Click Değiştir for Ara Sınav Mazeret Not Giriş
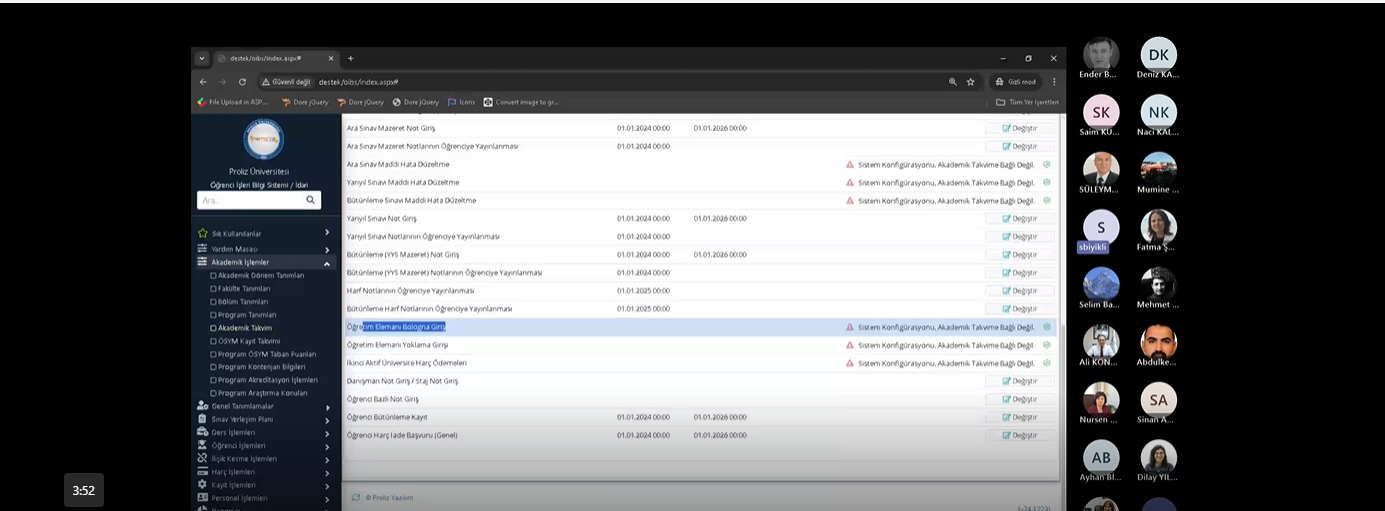The width and height of the screenshot is (1385, 511). coord(1019,128)
